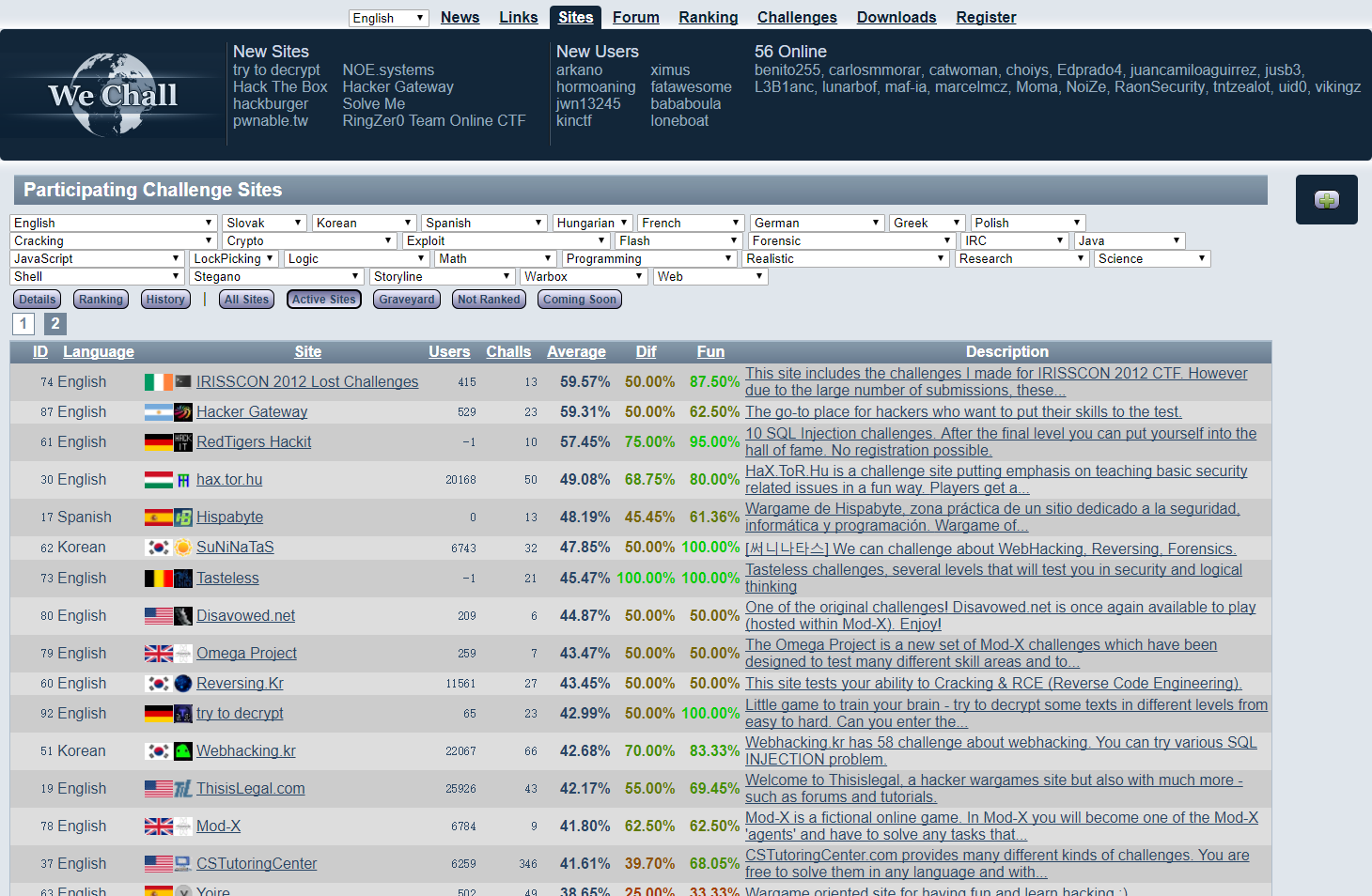Click the Spanish flag beside Hispabyte
The height and width of the screenshot is (896, 1372).
coord(159,517)
